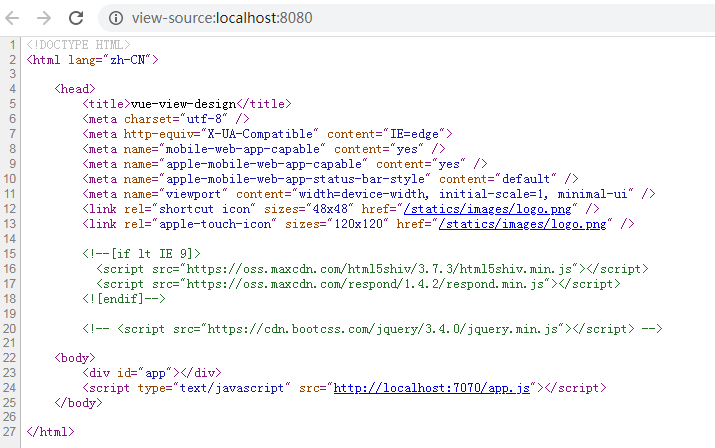Click apple-mobile-web-app-capable on line 9
This screenshot has width=715, height=448.
tap(264, 164)
